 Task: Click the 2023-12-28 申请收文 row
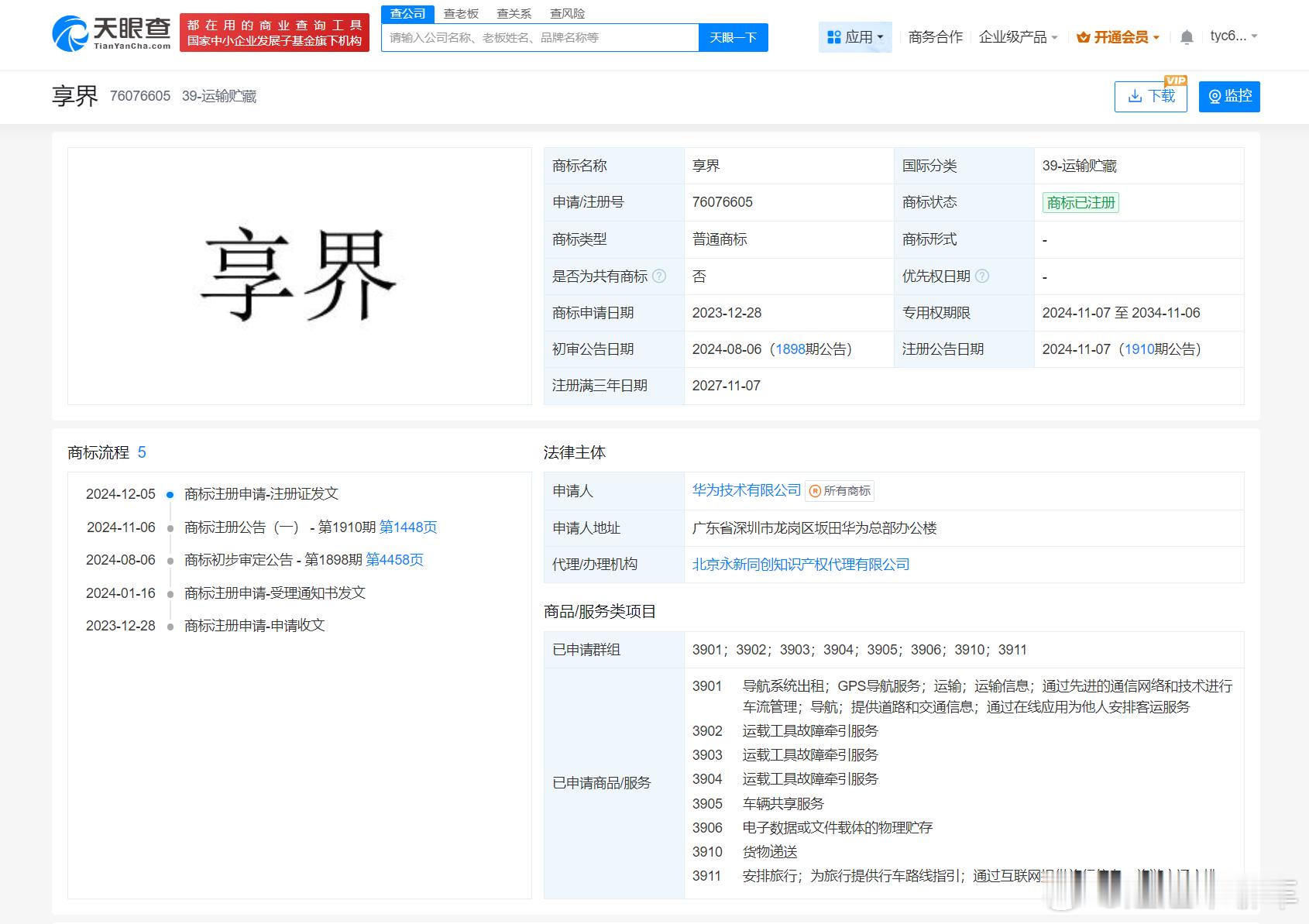(205, 626)
